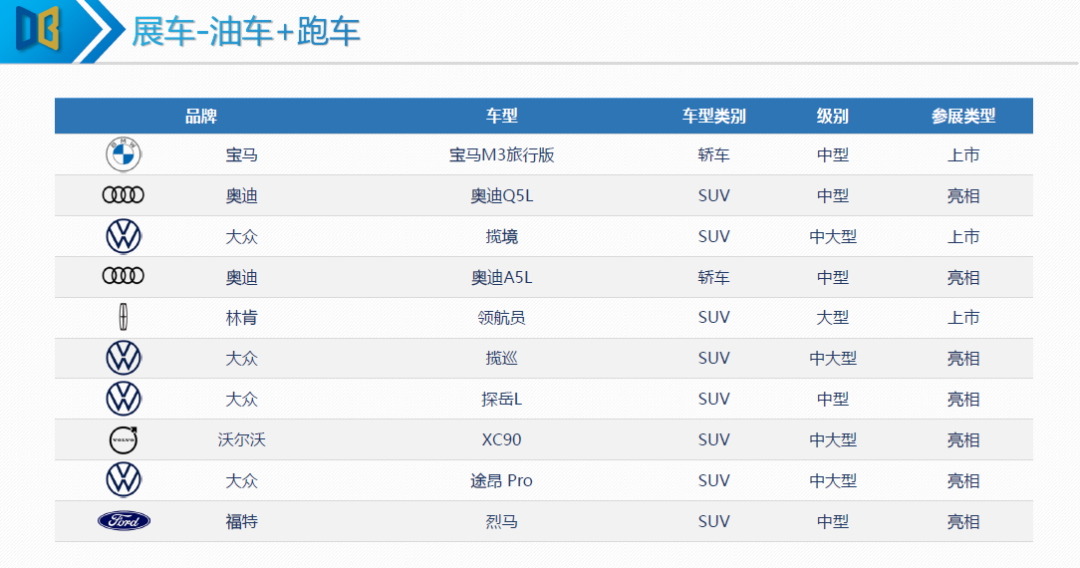Click the slide title 展车-油车+跑车
Screen dimensions: 1080x568
[246, 32]
